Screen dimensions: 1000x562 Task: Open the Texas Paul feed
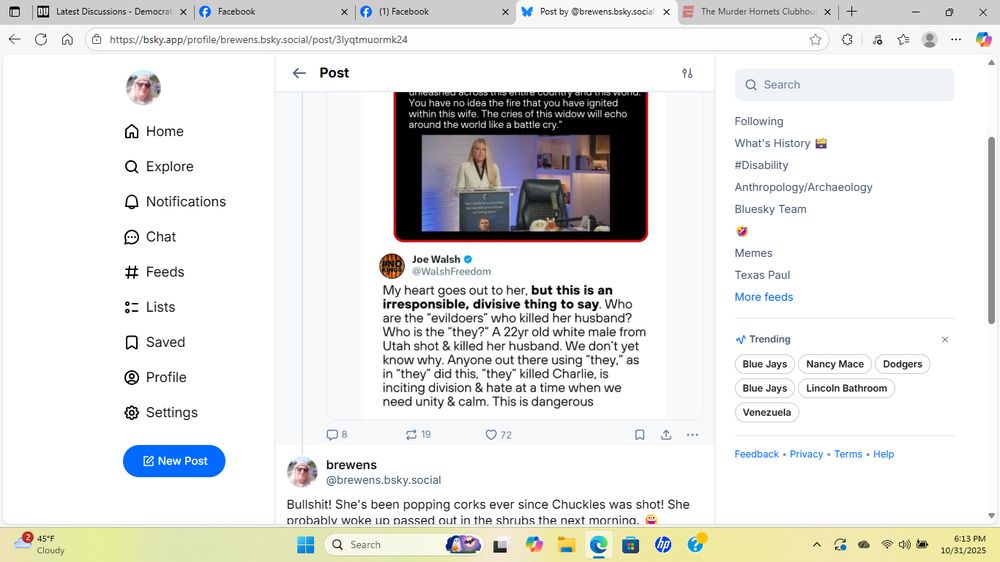click(762, 275)
